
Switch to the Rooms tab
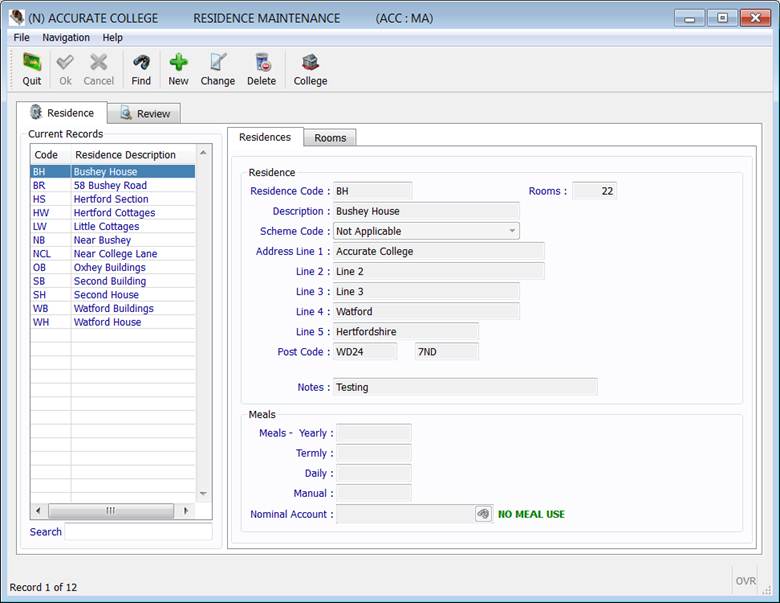click(x=330, y=138)
